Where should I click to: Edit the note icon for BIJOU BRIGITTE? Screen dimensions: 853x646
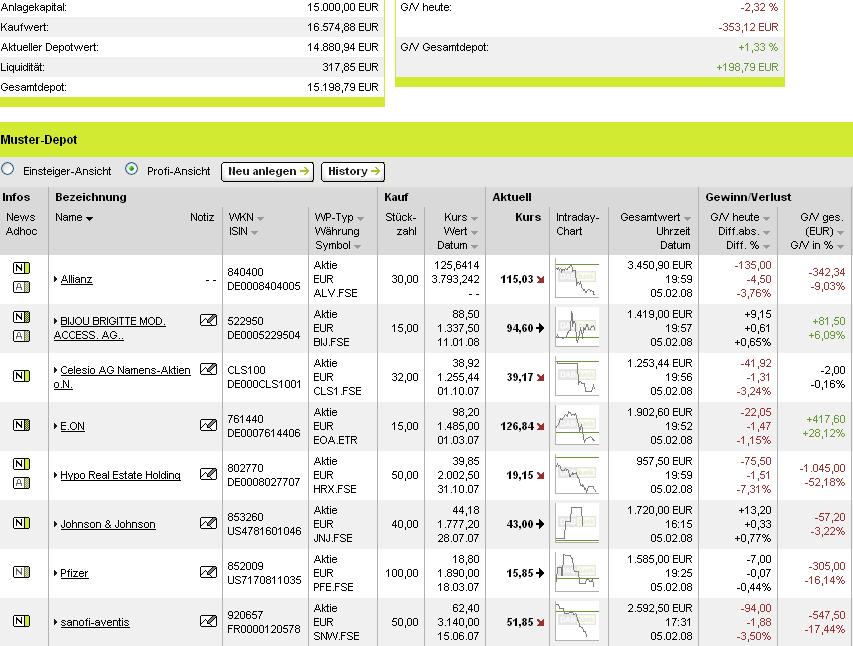tap(208, 320)
